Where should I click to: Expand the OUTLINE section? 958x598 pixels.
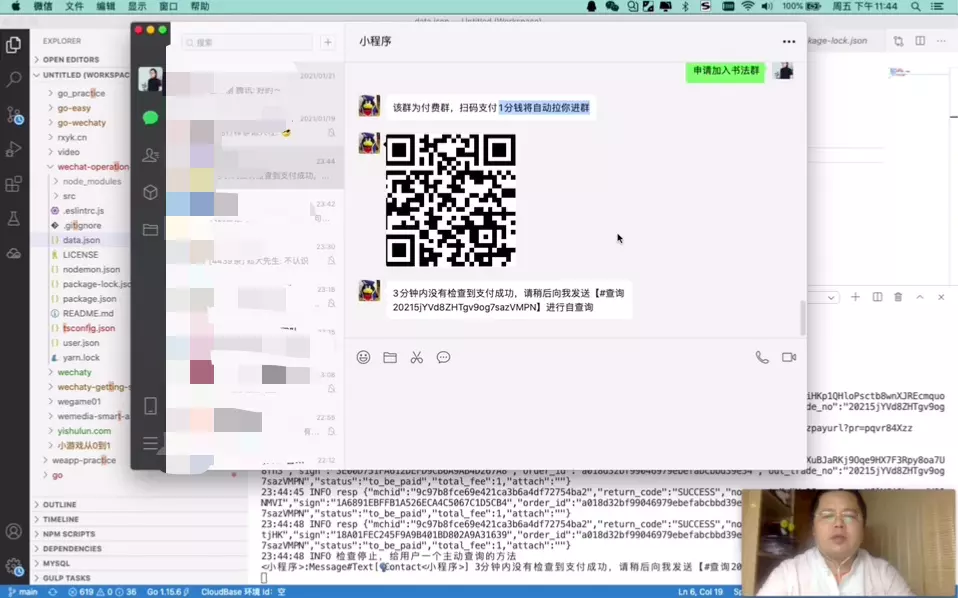pyautogui.click(x=60, y=505)
